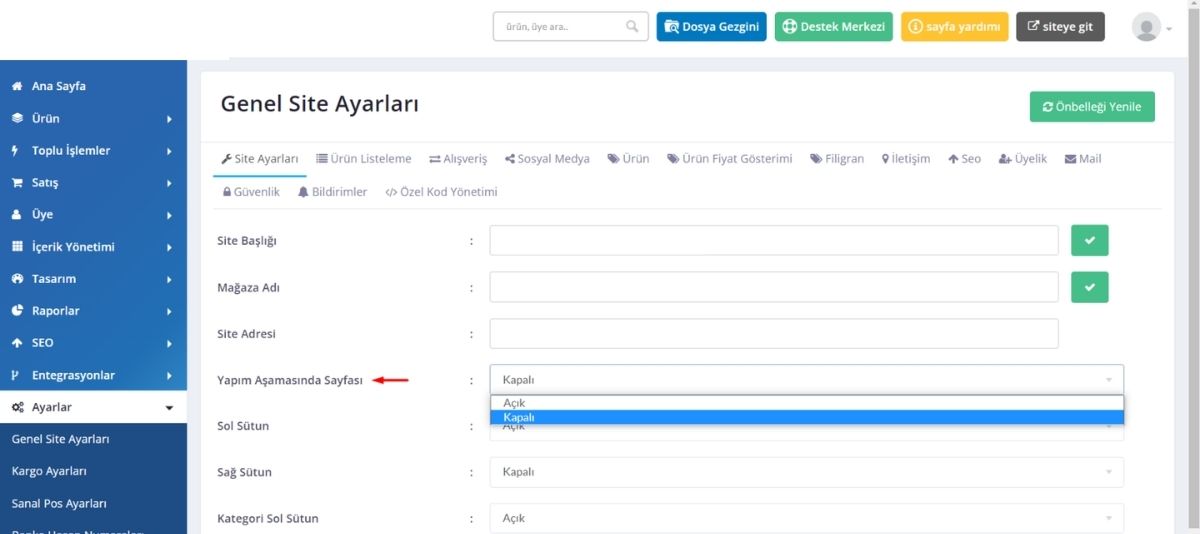Image resolution: width=1200 pixels, height=534 pixels.
Task: Open the Özel Kod Yönetimi tab
Action: (441, 192)
